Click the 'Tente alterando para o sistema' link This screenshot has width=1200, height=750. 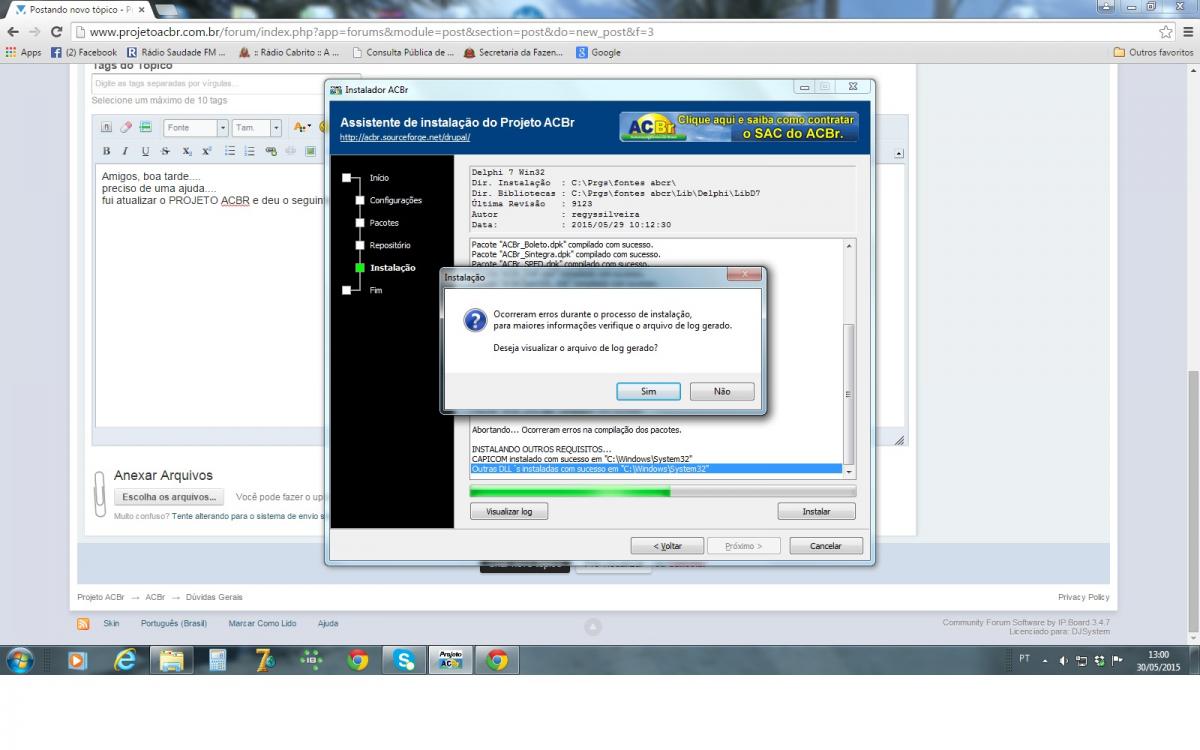[248, 516]
